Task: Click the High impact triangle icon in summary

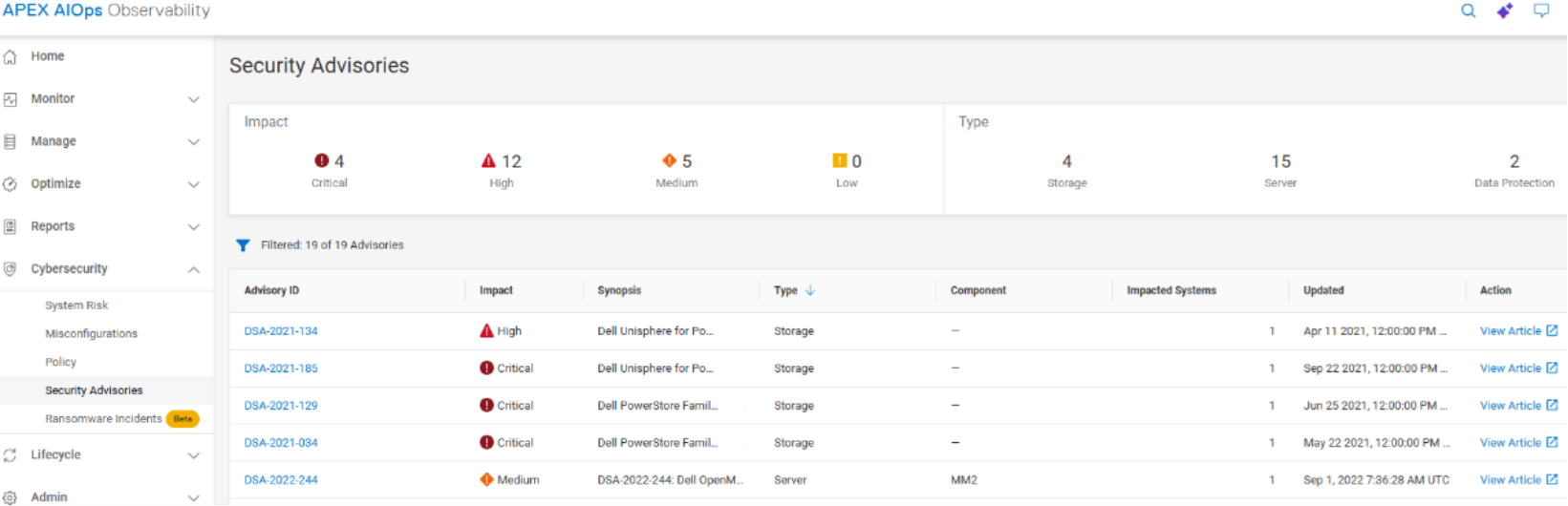Action: [x=488, y=160]
